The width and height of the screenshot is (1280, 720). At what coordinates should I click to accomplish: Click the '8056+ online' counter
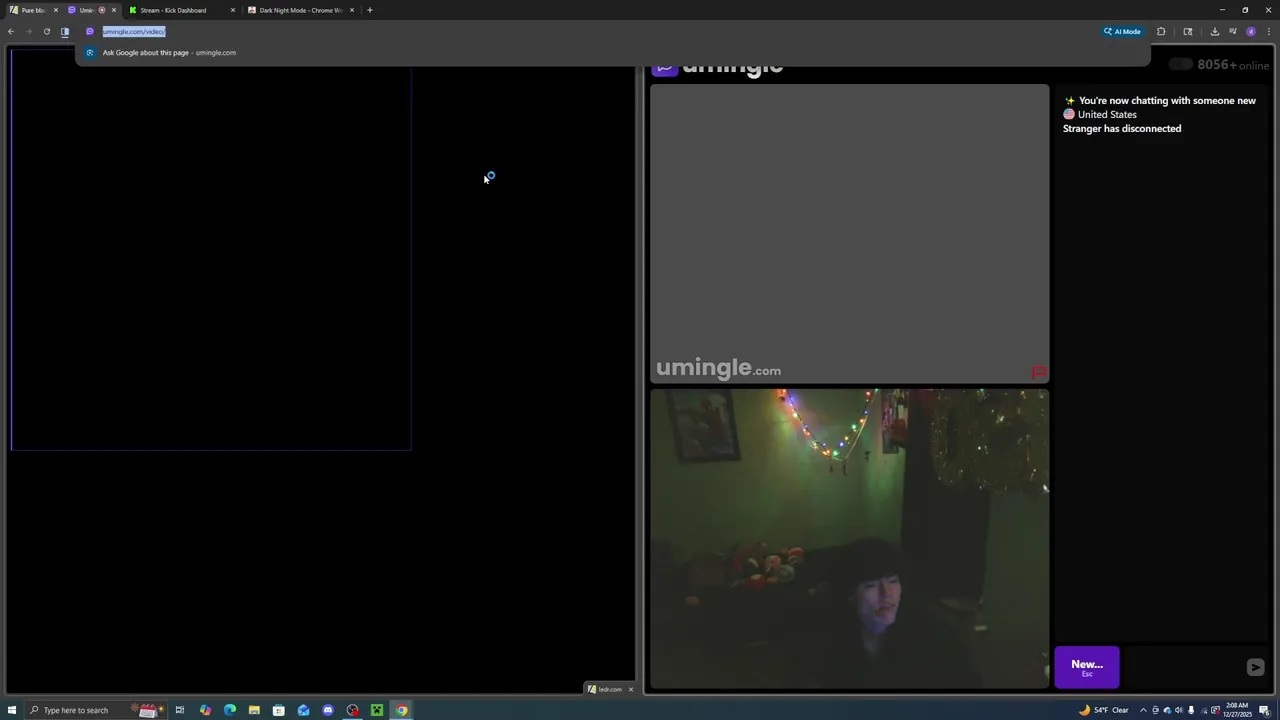(1233, 65)
